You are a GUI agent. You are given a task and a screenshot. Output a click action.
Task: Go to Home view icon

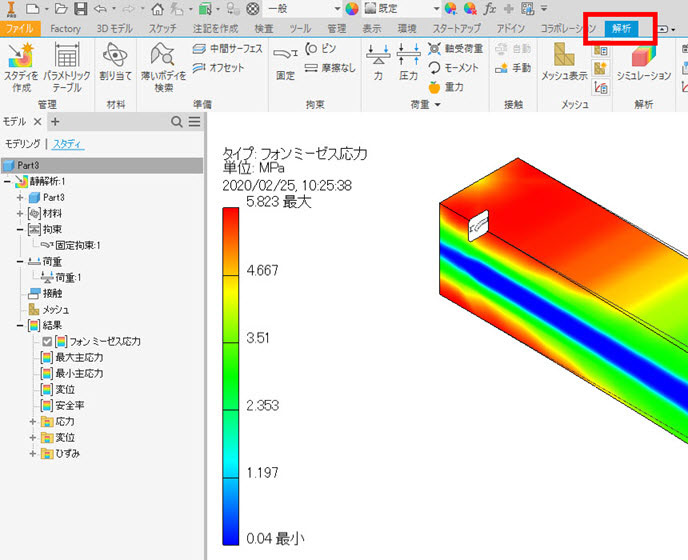157,8
